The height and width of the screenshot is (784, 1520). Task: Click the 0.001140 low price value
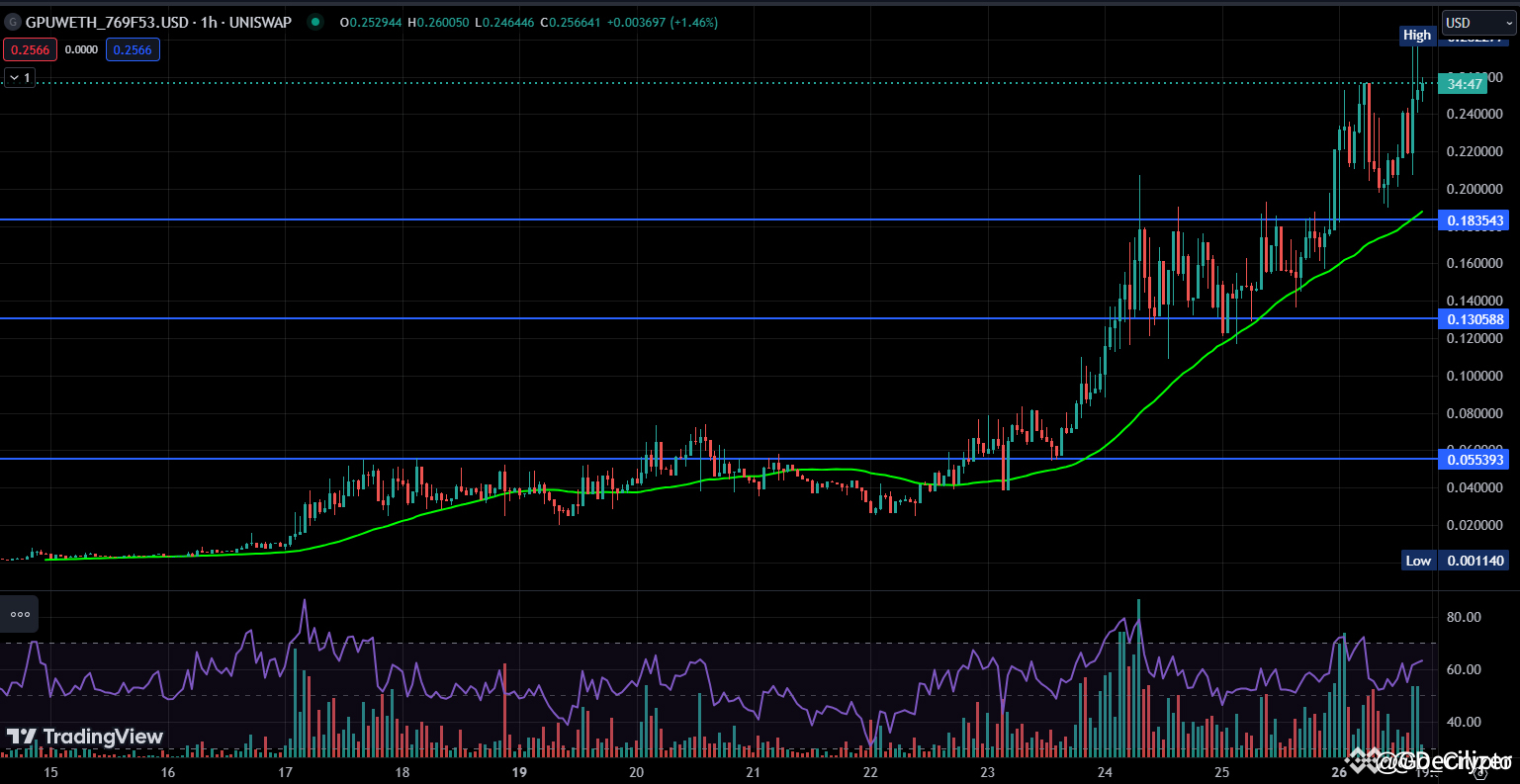1475,561
